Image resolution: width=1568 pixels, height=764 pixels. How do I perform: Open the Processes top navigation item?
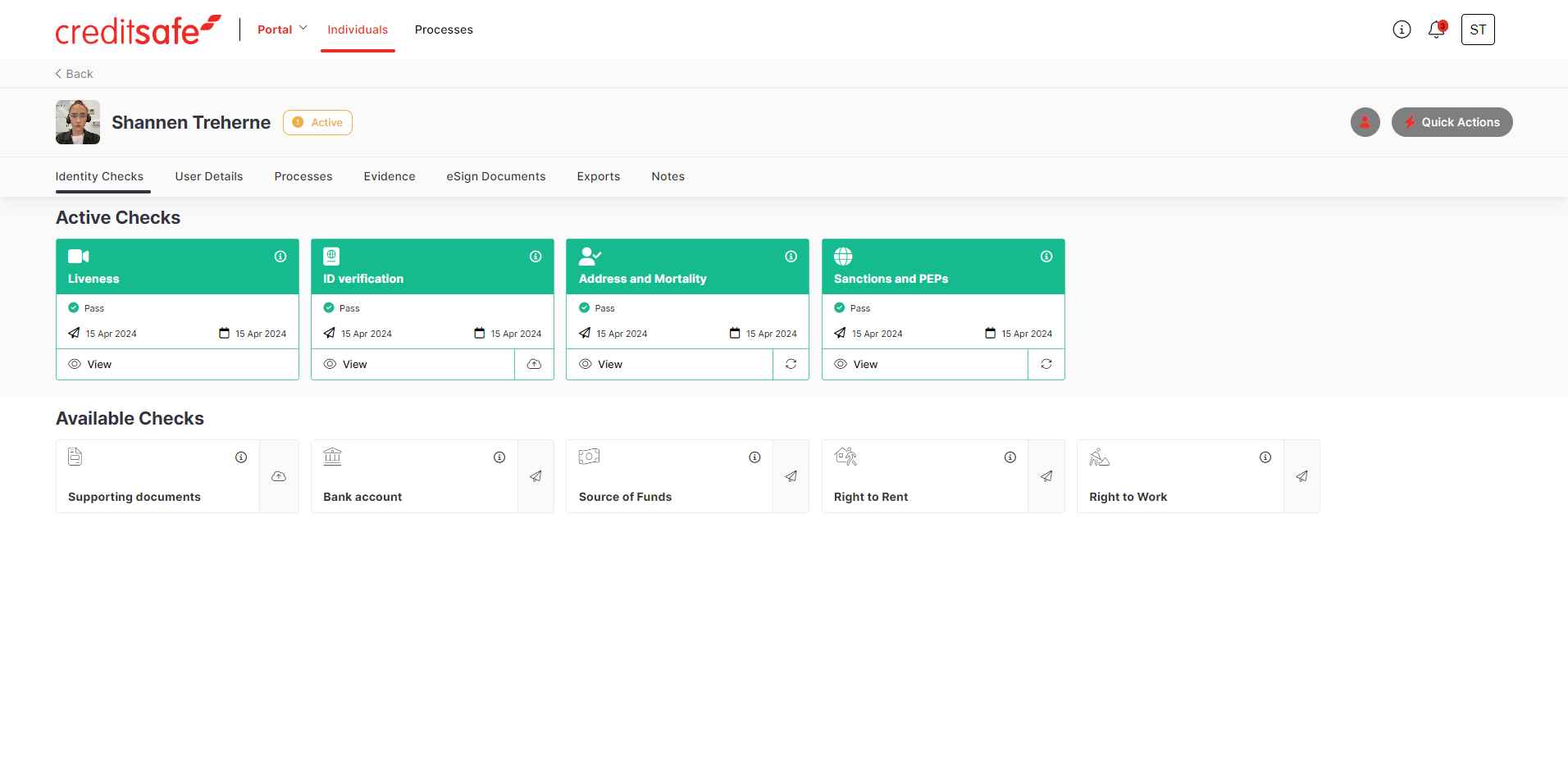coord(444,30)
